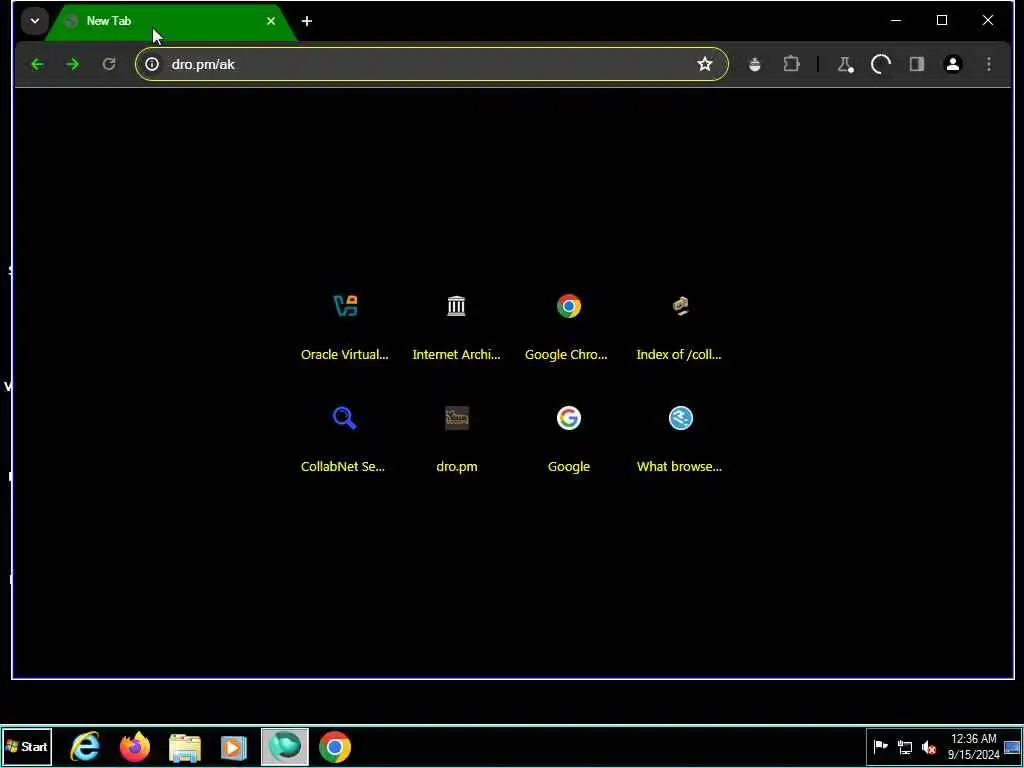This screenshot has height=768, width=1024.
Task: Open Google shortcut tile
Action: 568,440
